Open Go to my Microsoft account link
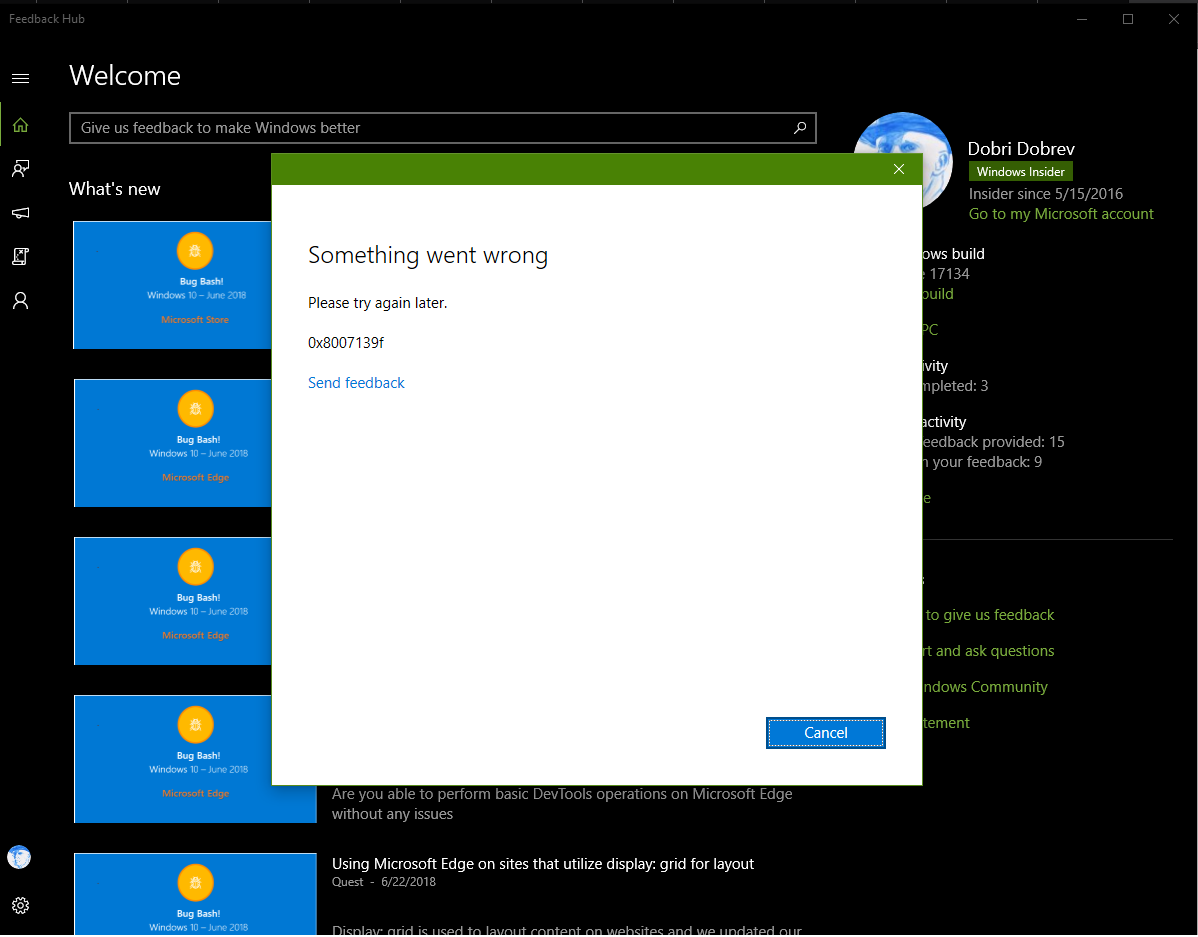This screenshot has width=1198, height=937. pos(1060,214)
